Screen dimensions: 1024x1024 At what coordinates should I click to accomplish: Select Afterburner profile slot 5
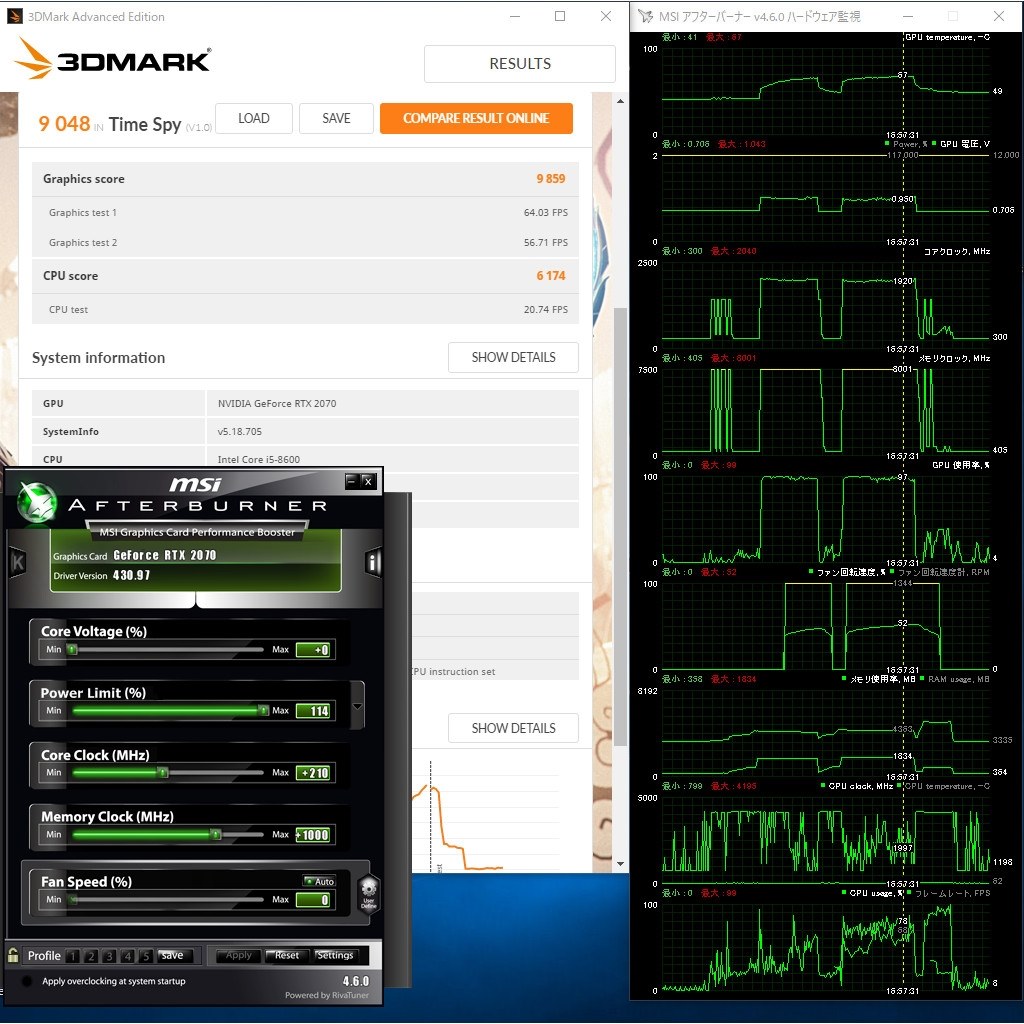pos(146,956)
